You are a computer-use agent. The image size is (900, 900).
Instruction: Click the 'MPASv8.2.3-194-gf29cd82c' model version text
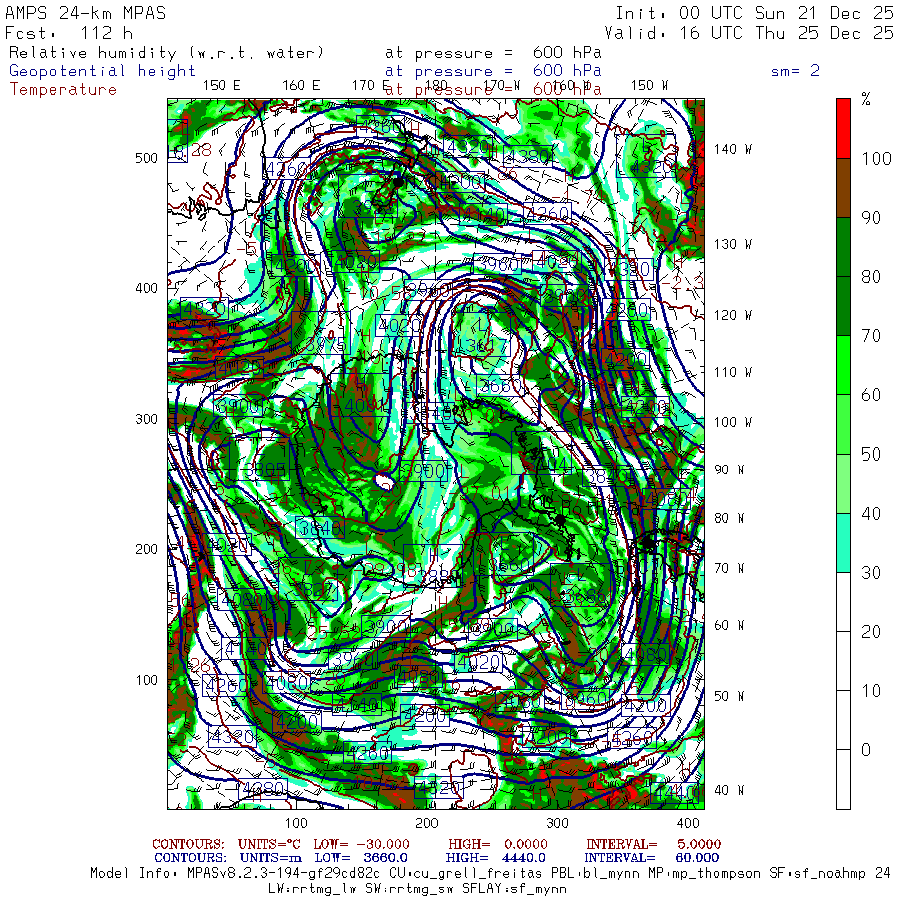(x=283, y=874)
